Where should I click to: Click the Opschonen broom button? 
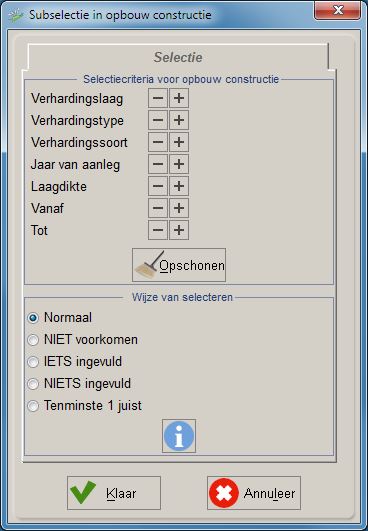click(x=179, y=265)
